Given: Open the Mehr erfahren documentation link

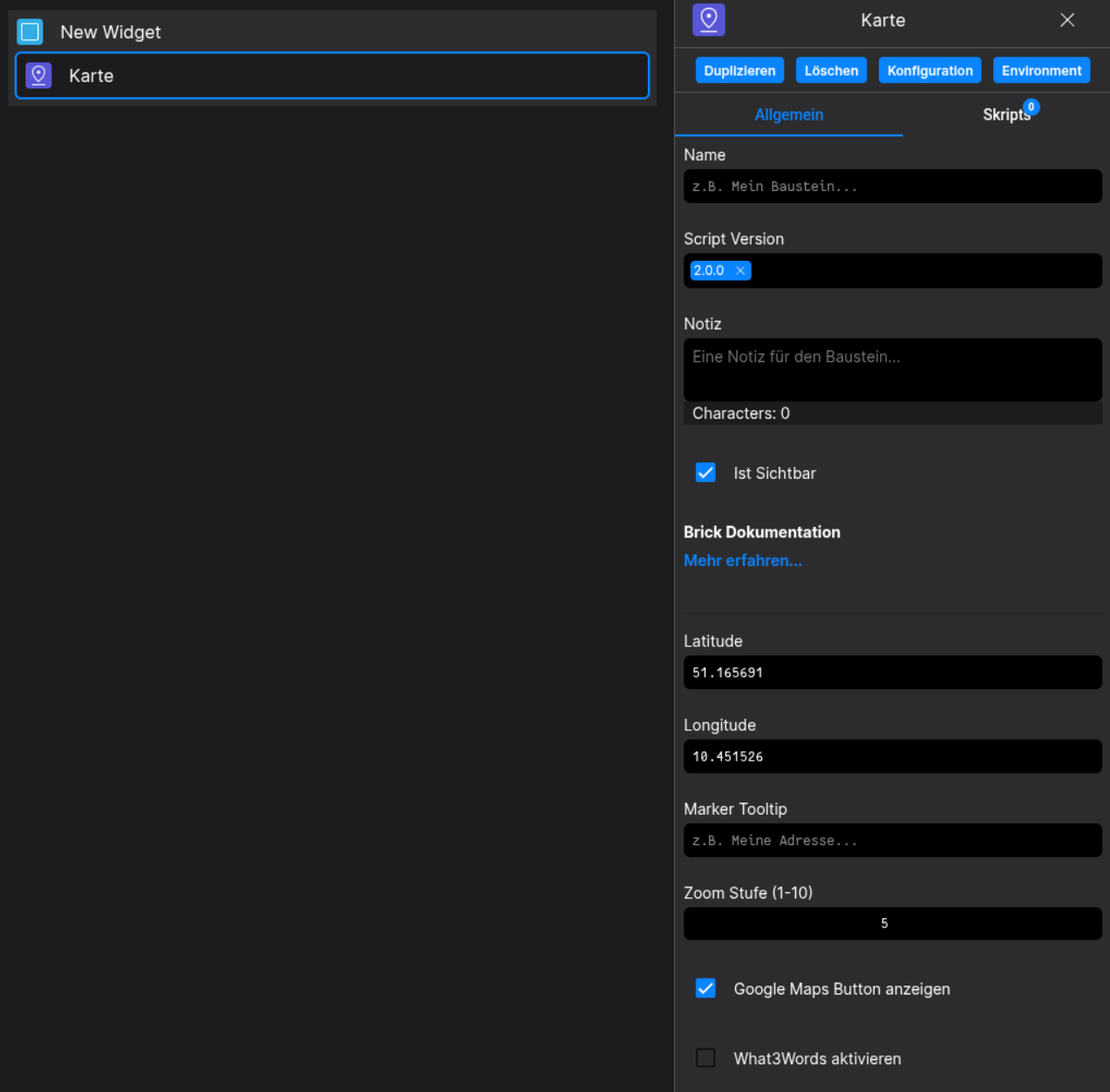Looking at the screenshot, I should pos(742,560).
